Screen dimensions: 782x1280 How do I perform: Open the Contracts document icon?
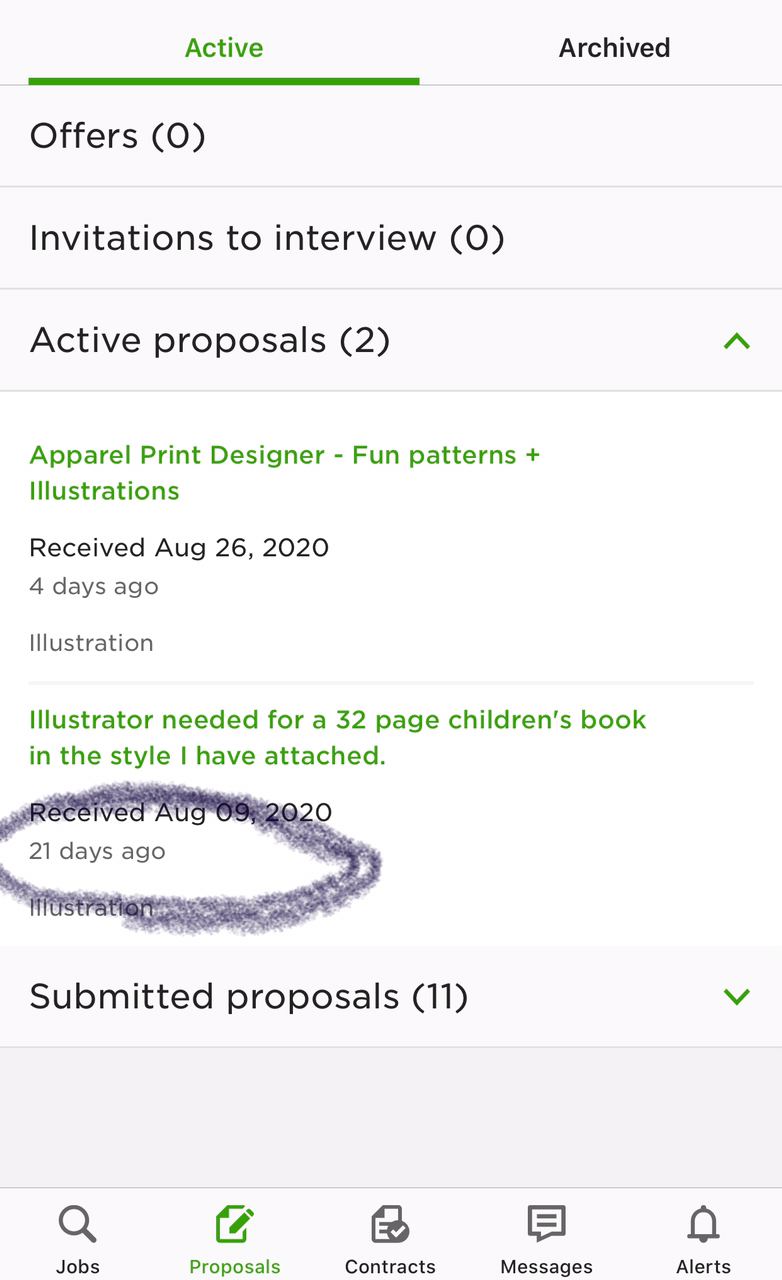pos(390,1224)
